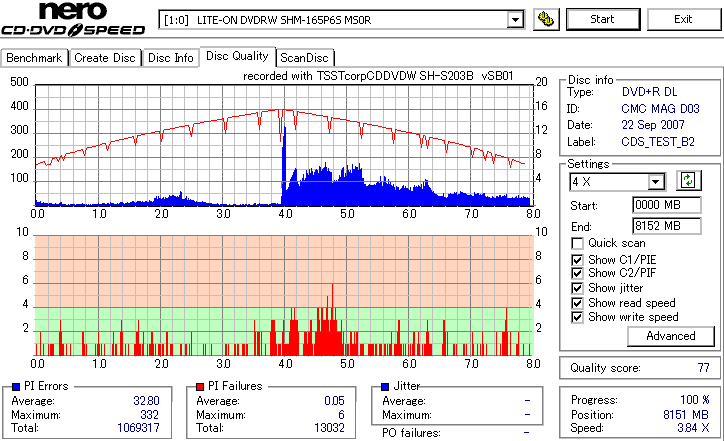Click the blue Jitter legend square

(x=386, y=387)
